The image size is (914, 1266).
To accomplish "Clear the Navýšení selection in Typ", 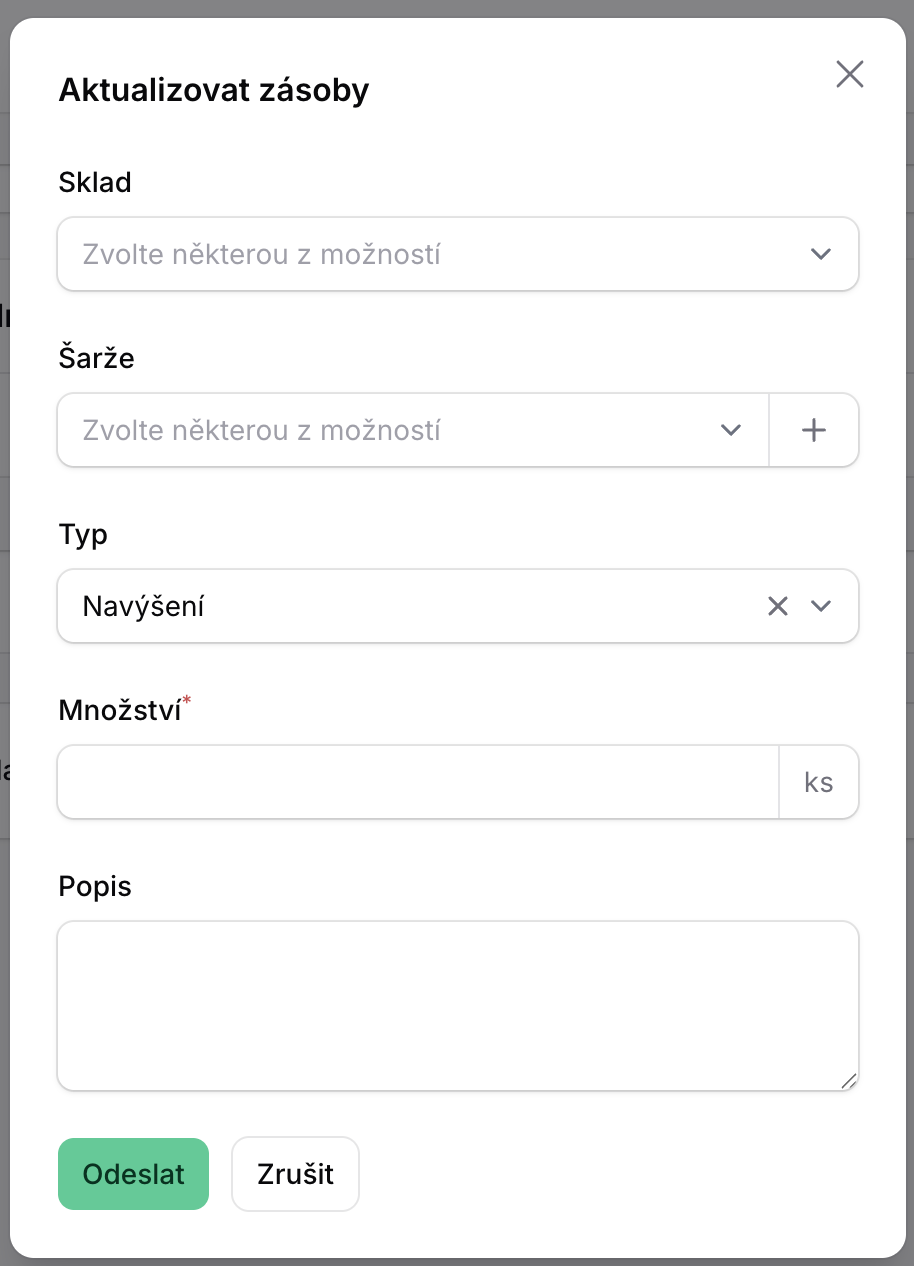I will point(778,606).
